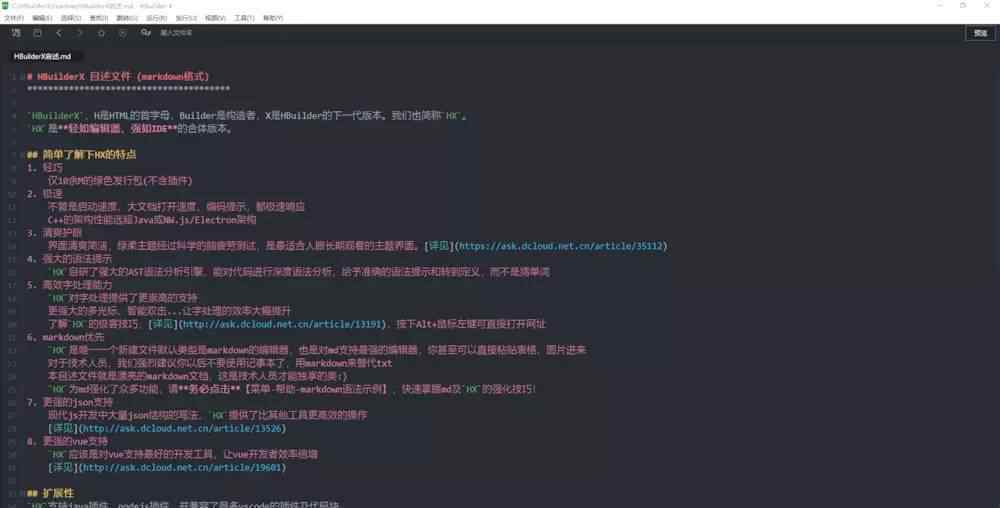The image size is (1000, 508).
Task: Click the list item '6. markdown优先'
Action: pos(65,337)
